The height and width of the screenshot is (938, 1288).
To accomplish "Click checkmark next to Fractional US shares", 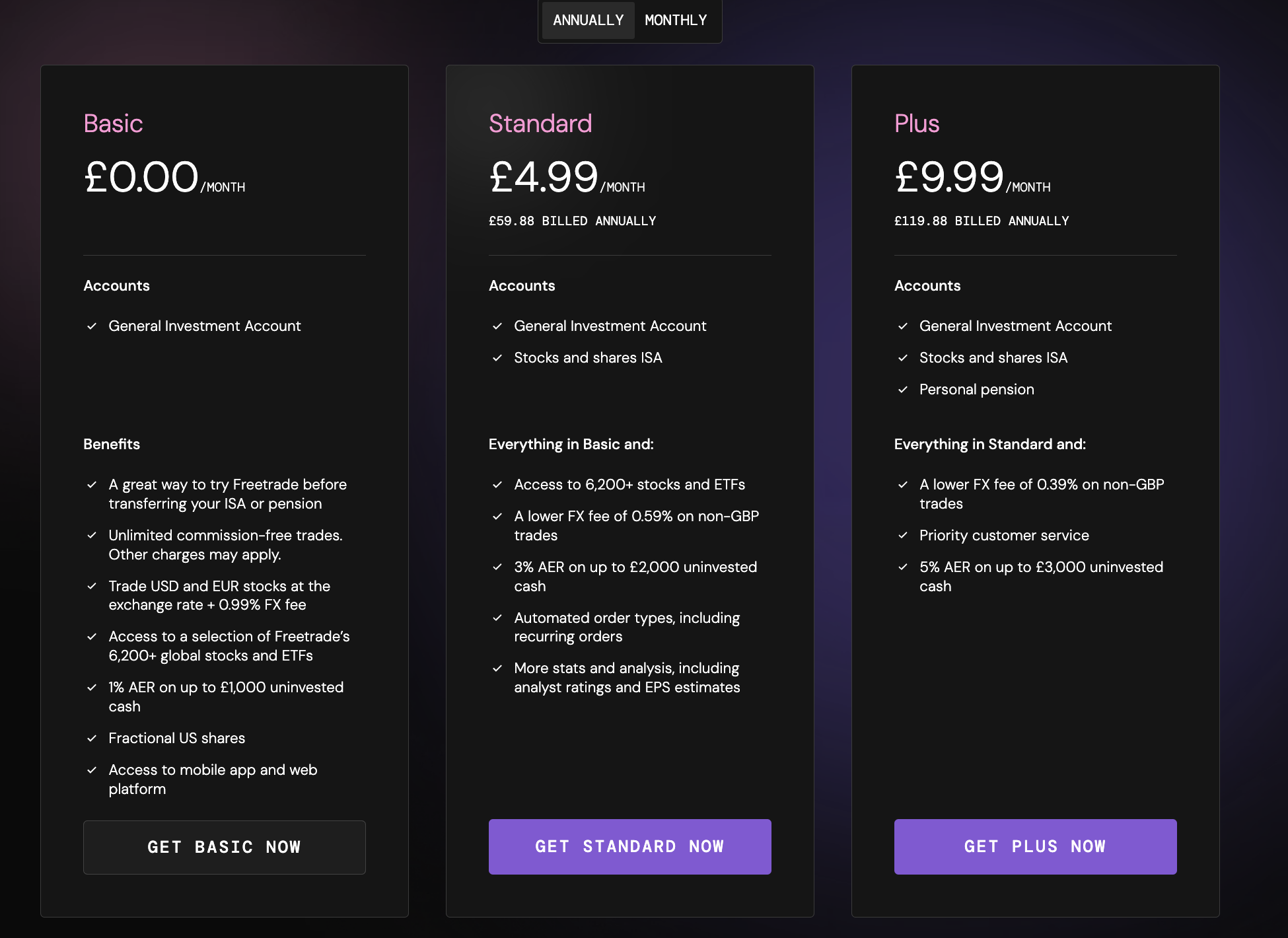I will click(92, 739).
